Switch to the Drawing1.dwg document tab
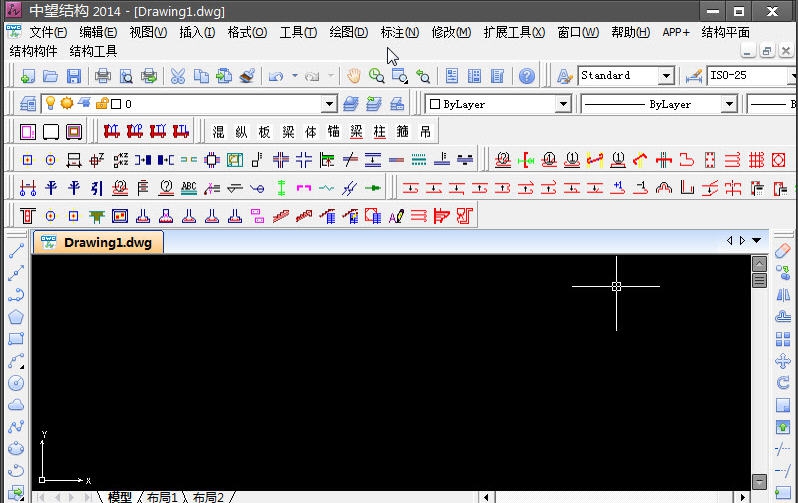 click(99, 242)
